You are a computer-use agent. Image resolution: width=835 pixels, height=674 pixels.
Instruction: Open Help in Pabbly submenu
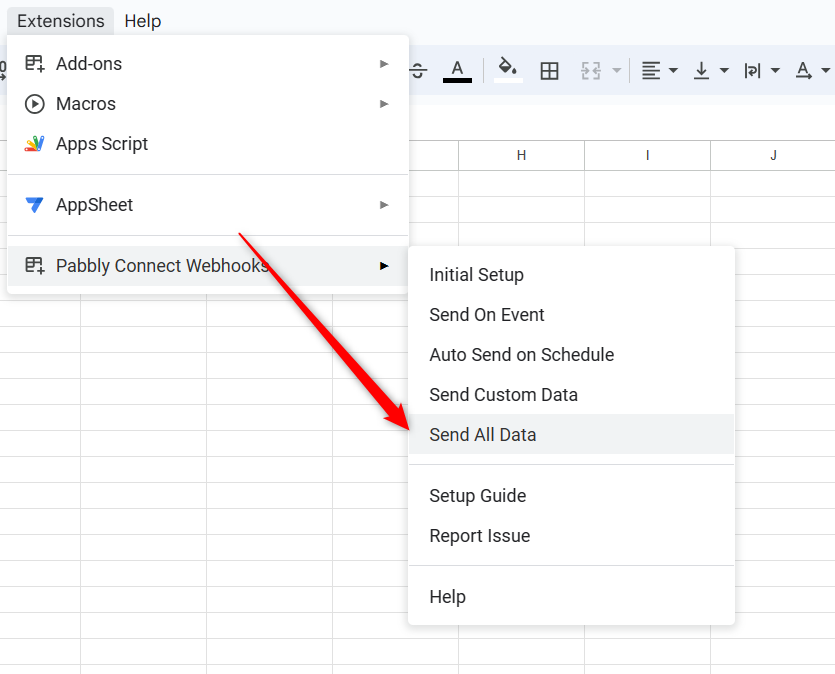click(571, 597)
